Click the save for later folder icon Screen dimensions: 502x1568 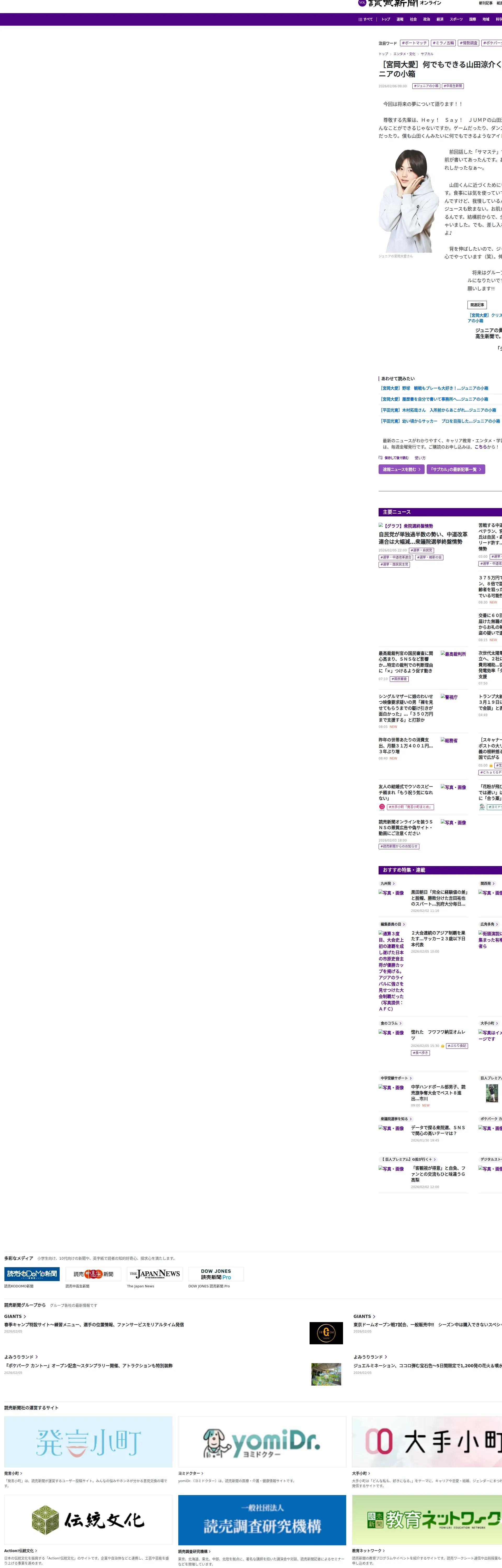(380, 458)
